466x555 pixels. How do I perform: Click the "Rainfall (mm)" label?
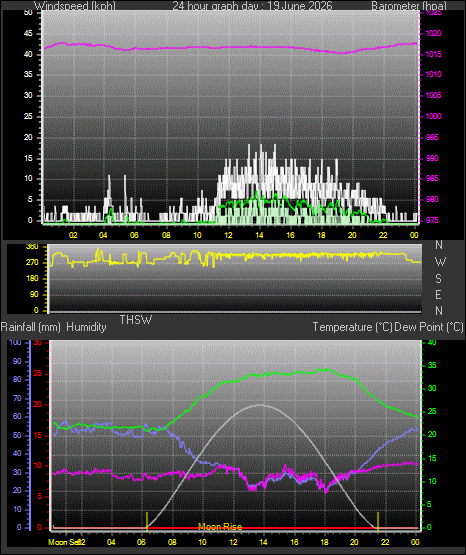tap(31, 327)
